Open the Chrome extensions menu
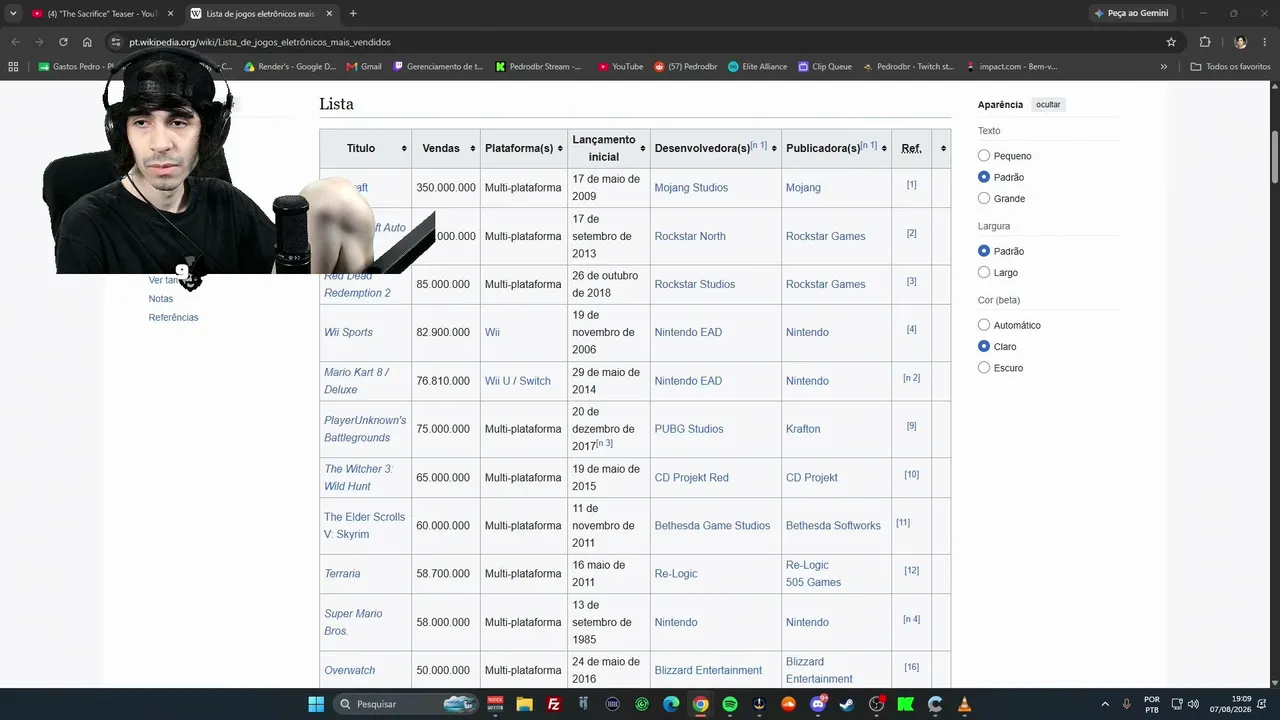This screenshot has width=1280, height=720. [1205, 42]
